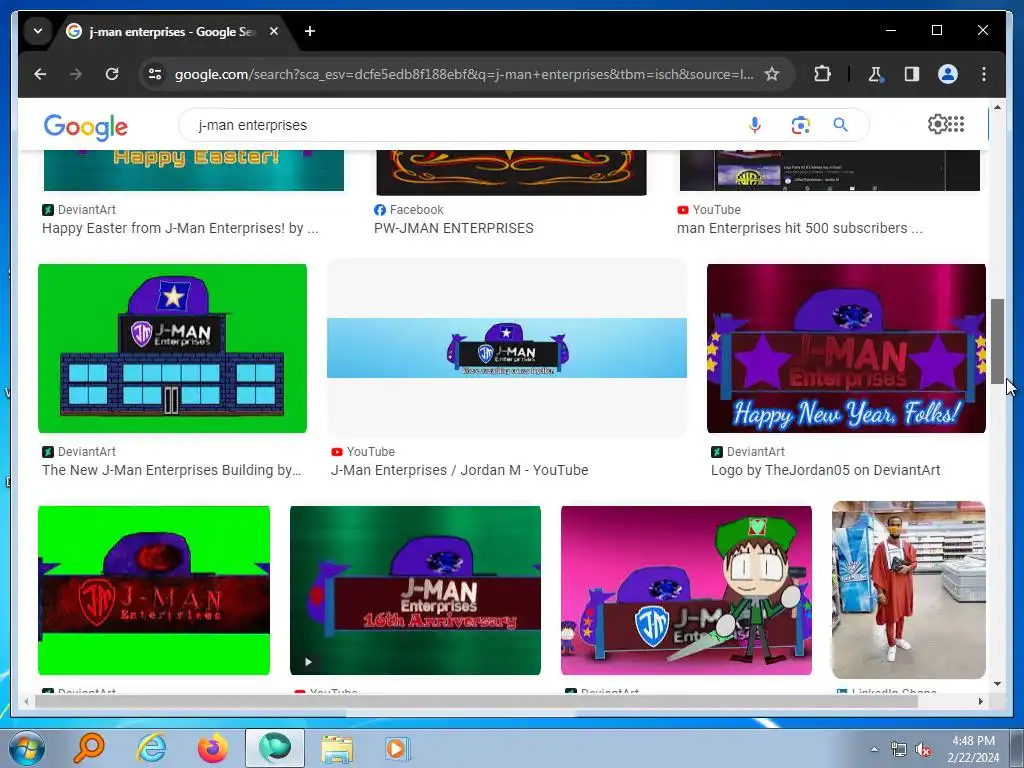Search by image with Google Lens

point(800,125)
